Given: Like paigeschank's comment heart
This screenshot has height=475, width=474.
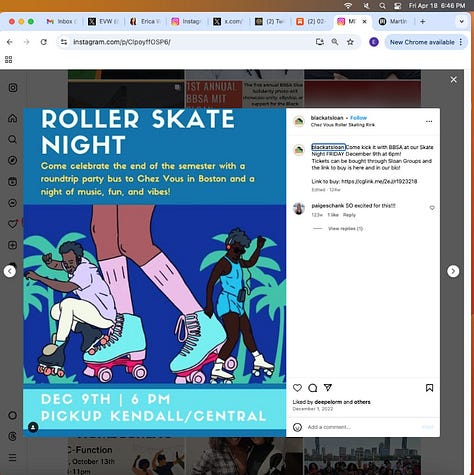Looking at the screenshot, I should pos(432,208).
